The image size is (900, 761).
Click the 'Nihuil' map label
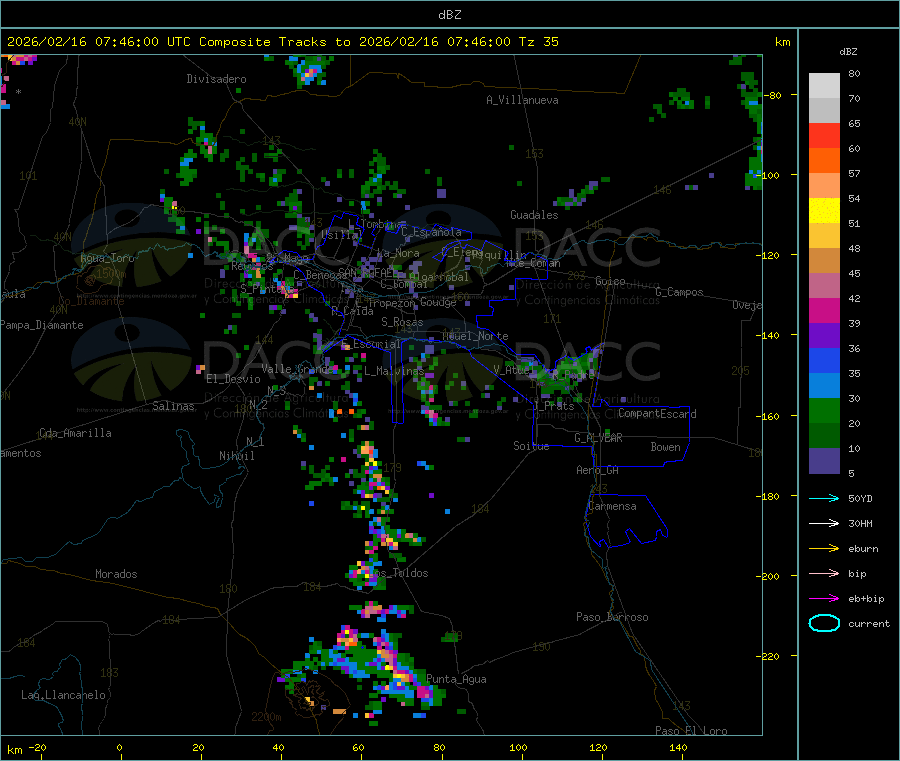(236, 456)
